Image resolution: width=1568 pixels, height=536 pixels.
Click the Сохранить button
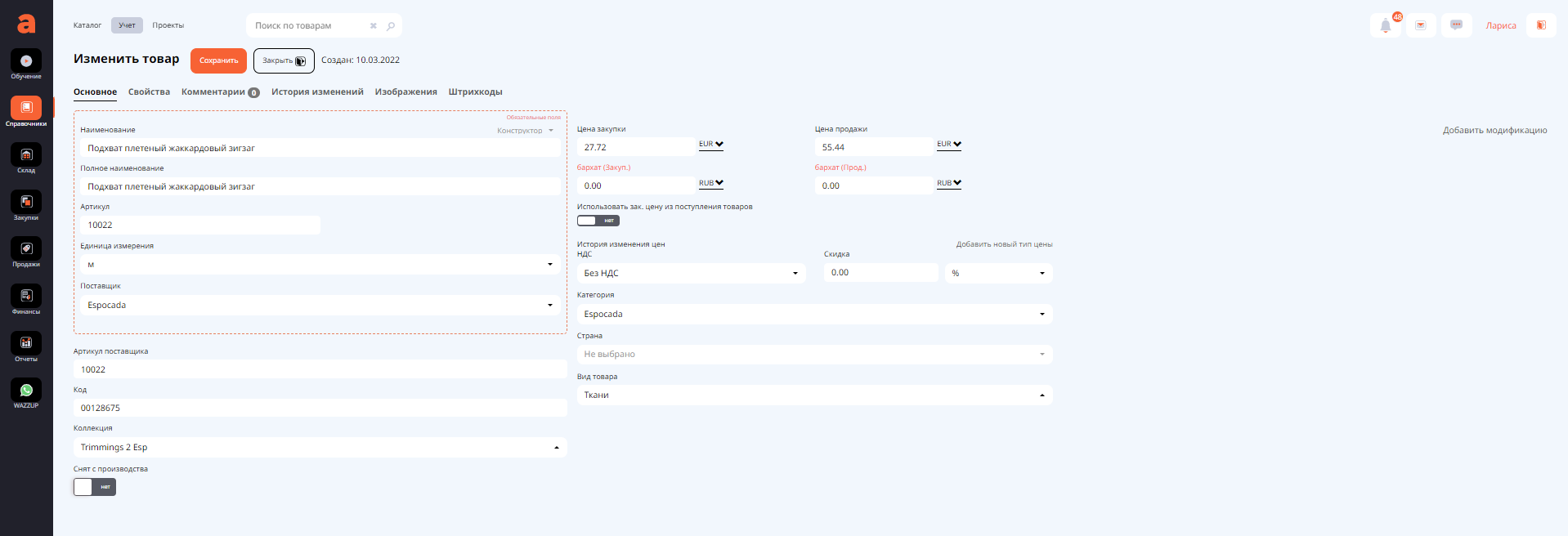(x=218, y=60)
